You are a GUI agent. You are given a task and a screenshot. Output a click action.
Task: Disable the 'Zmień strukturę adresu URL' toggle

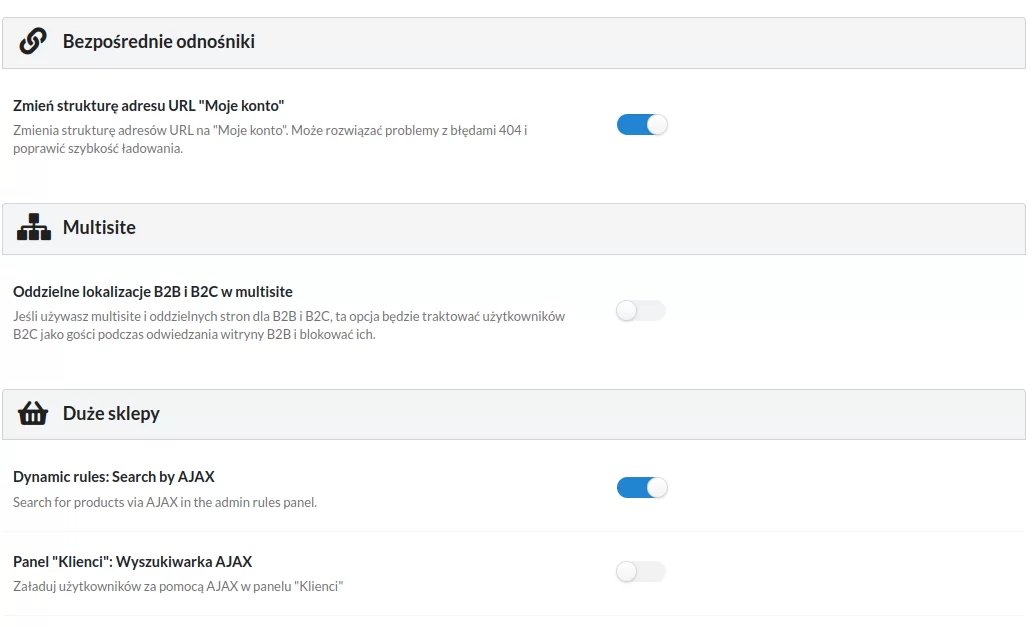tap(641, 125)
